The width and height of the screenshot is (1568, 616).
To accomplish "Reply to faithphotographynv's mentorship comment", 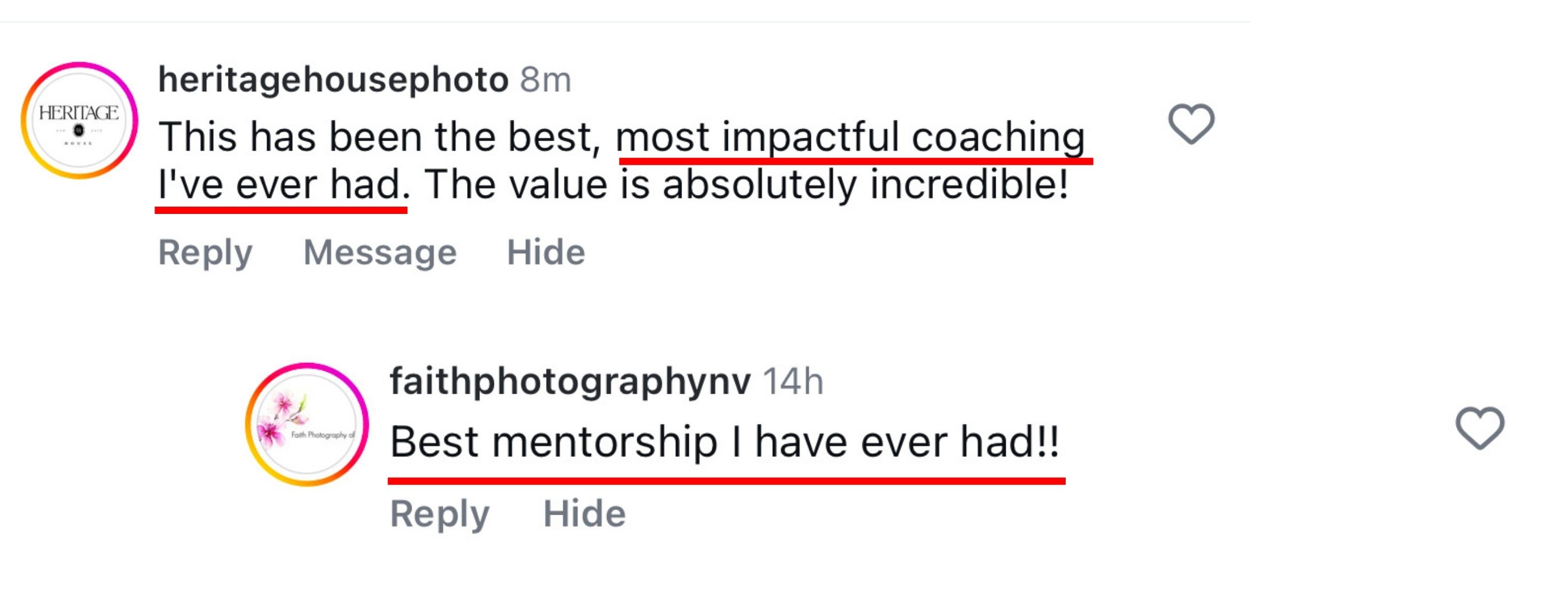I will click(440, 514).
